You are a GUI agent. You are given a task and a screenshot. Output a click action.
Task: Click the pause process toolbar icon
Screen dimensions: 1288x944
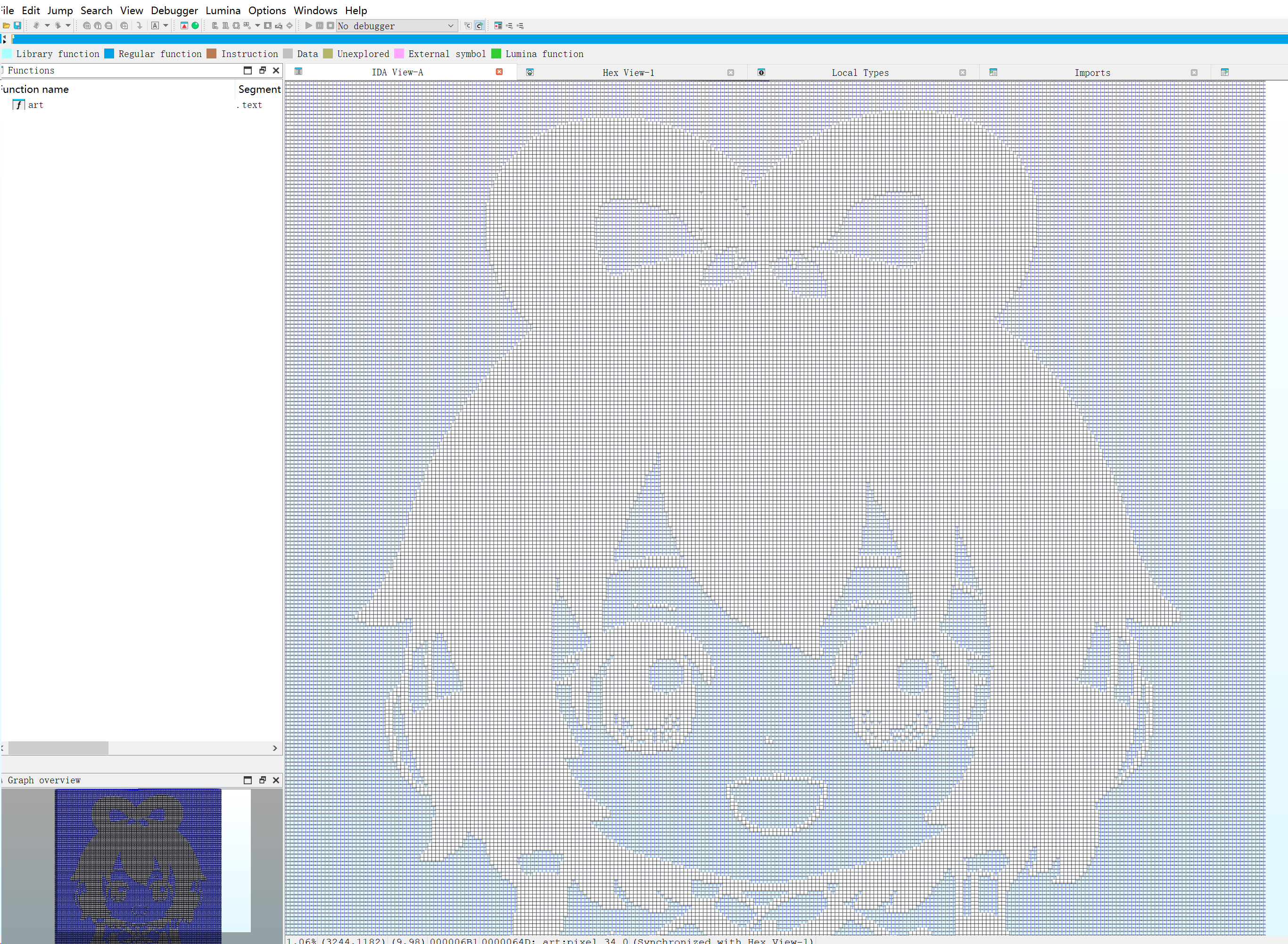(x=320, y=26)
